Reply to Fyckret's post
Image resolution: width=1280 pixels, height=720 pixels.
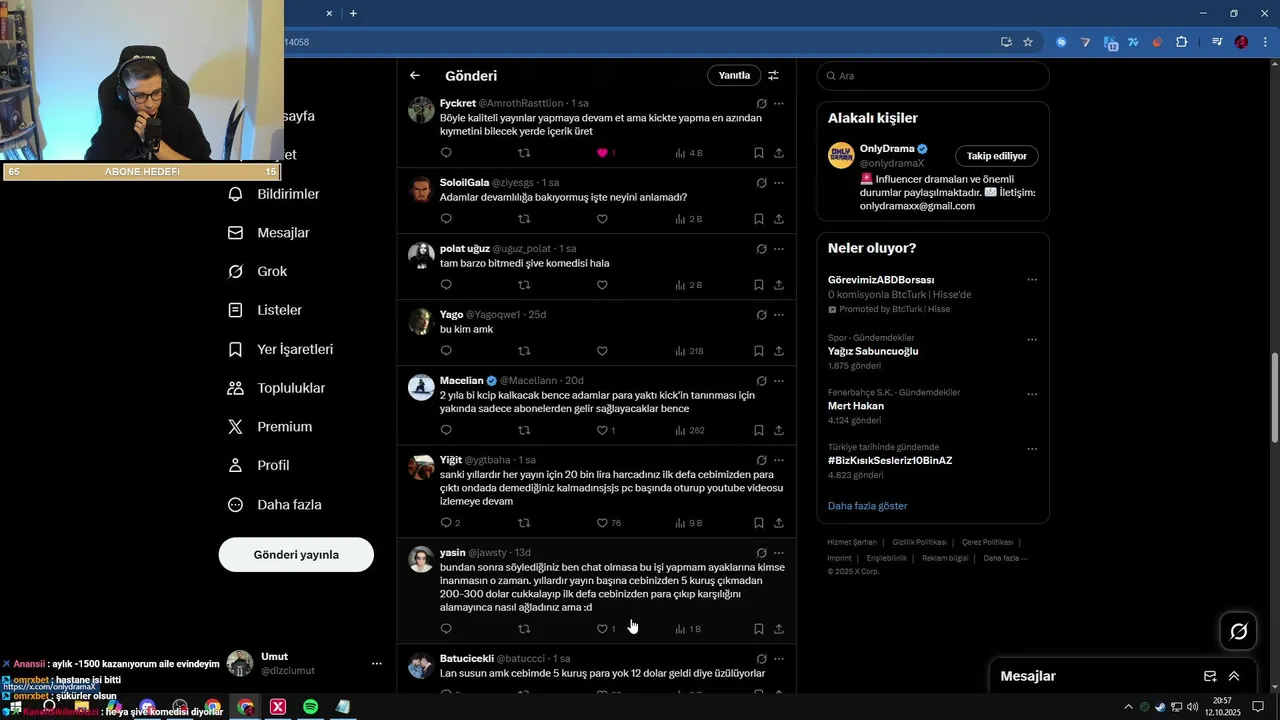tap(446, 153)
